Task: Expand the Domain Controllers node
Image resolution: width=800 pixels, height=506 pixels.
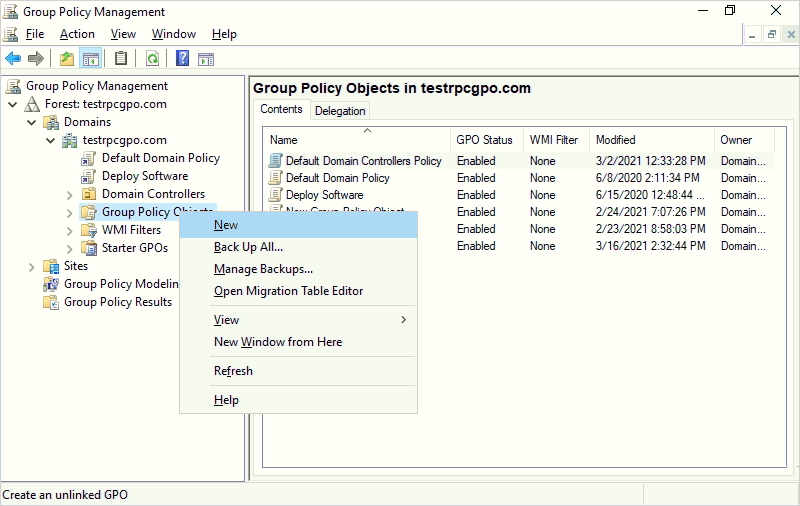Action: [70, 195]
